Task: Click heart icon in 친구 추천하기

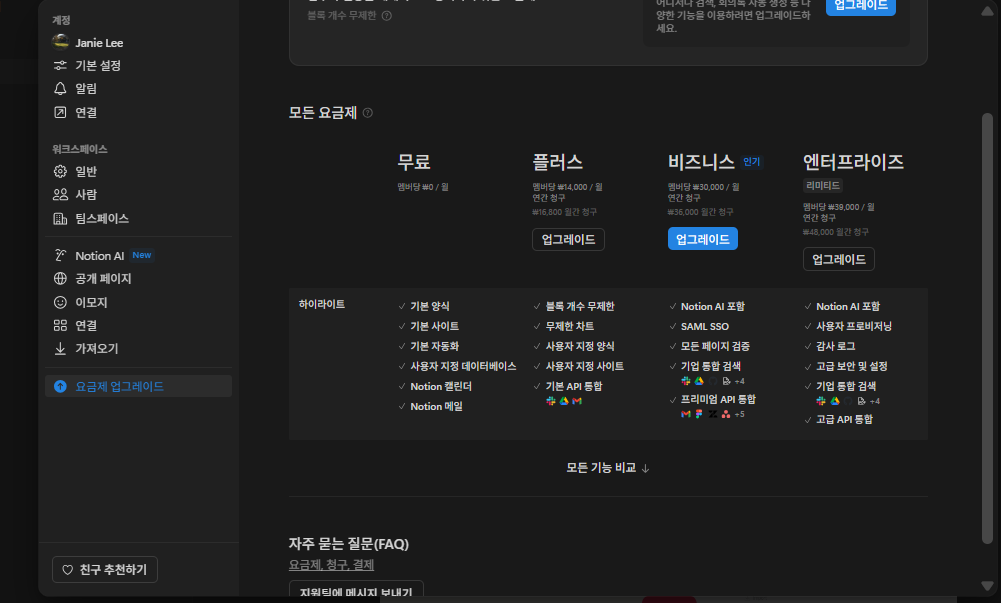Action: tap(68, 570)
